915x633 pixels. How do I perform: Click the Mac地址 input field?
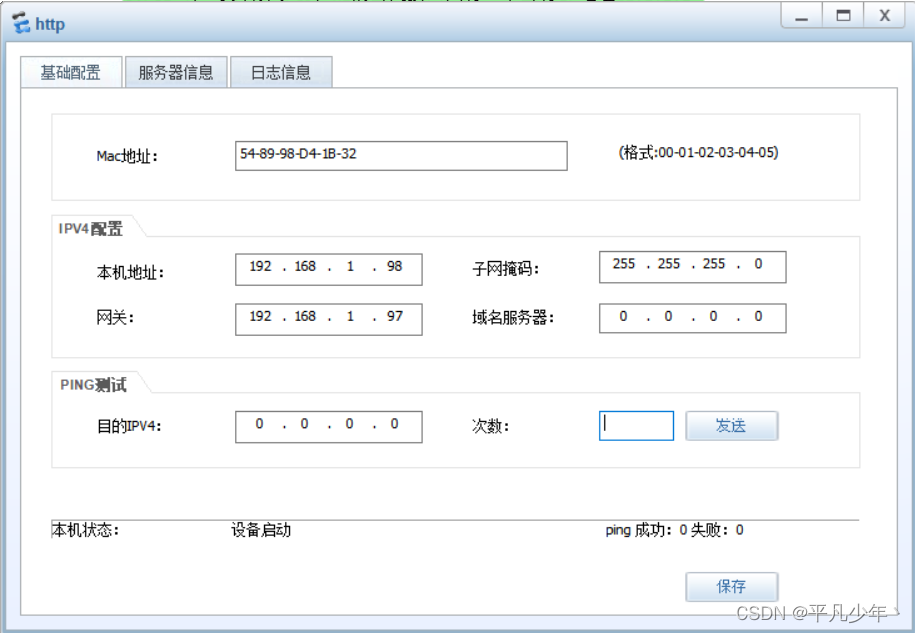point(401,156)
